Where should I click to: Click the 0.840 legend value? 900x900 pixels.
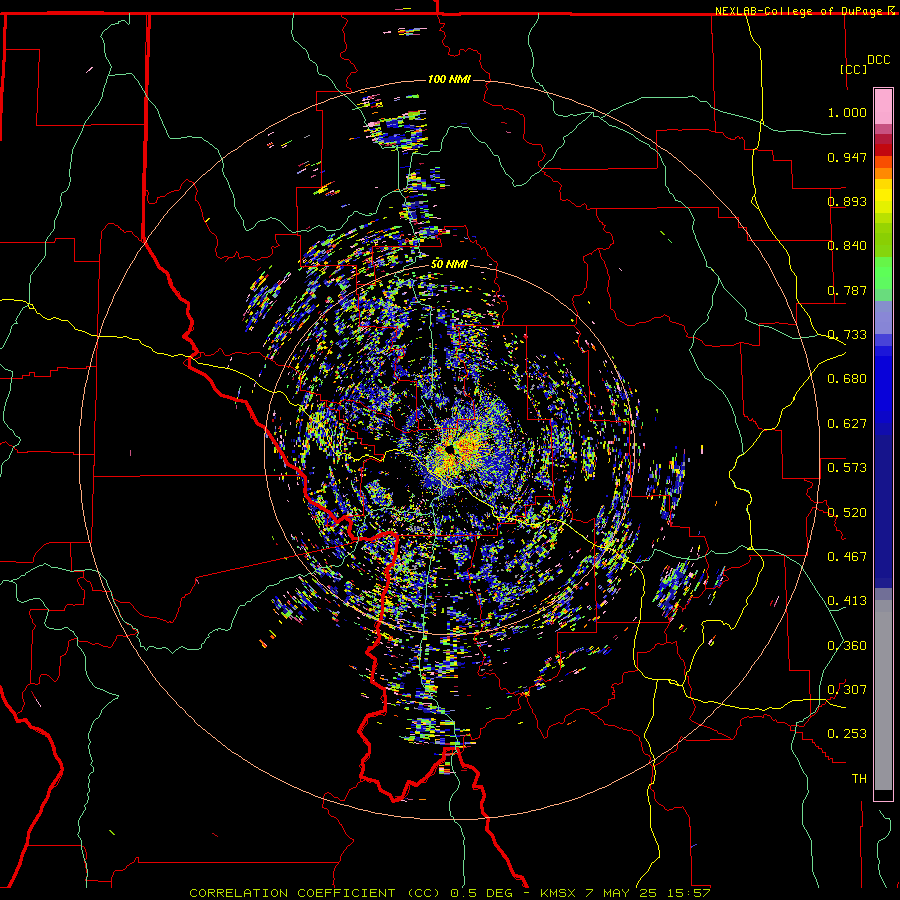point(847,246)
